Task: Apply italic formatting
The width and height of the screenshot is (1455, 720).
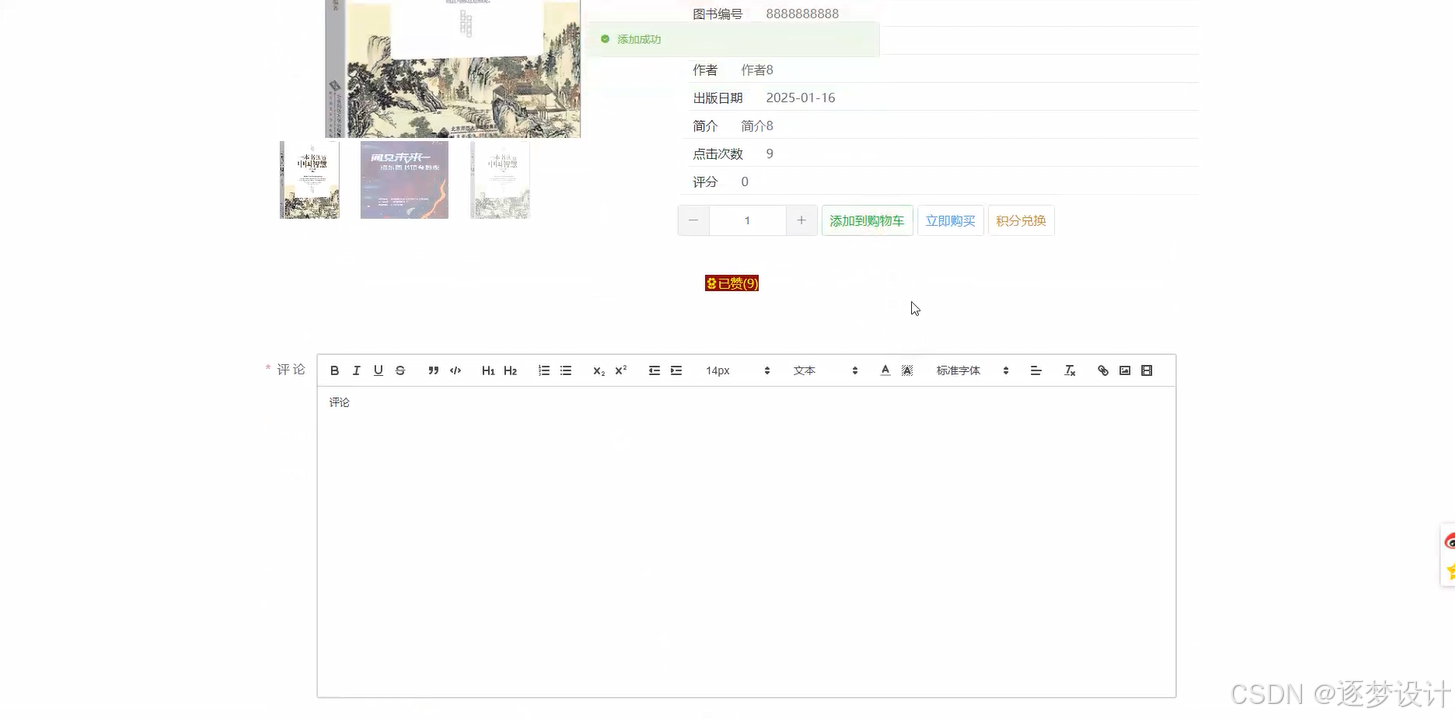Action: tap(356, 370)
